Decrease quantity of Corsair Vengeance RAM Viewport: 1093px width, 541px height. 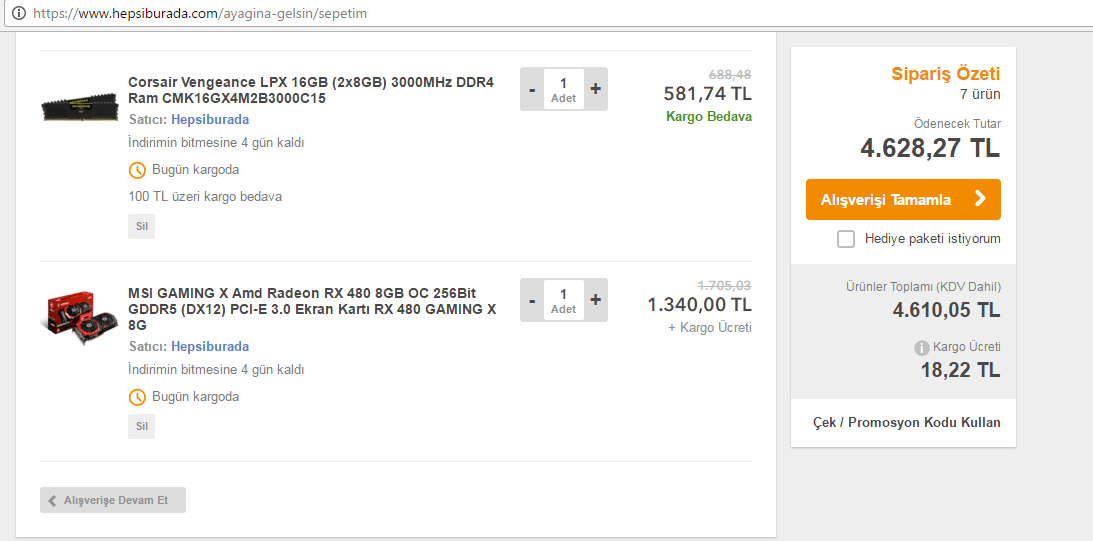(533, 89)
